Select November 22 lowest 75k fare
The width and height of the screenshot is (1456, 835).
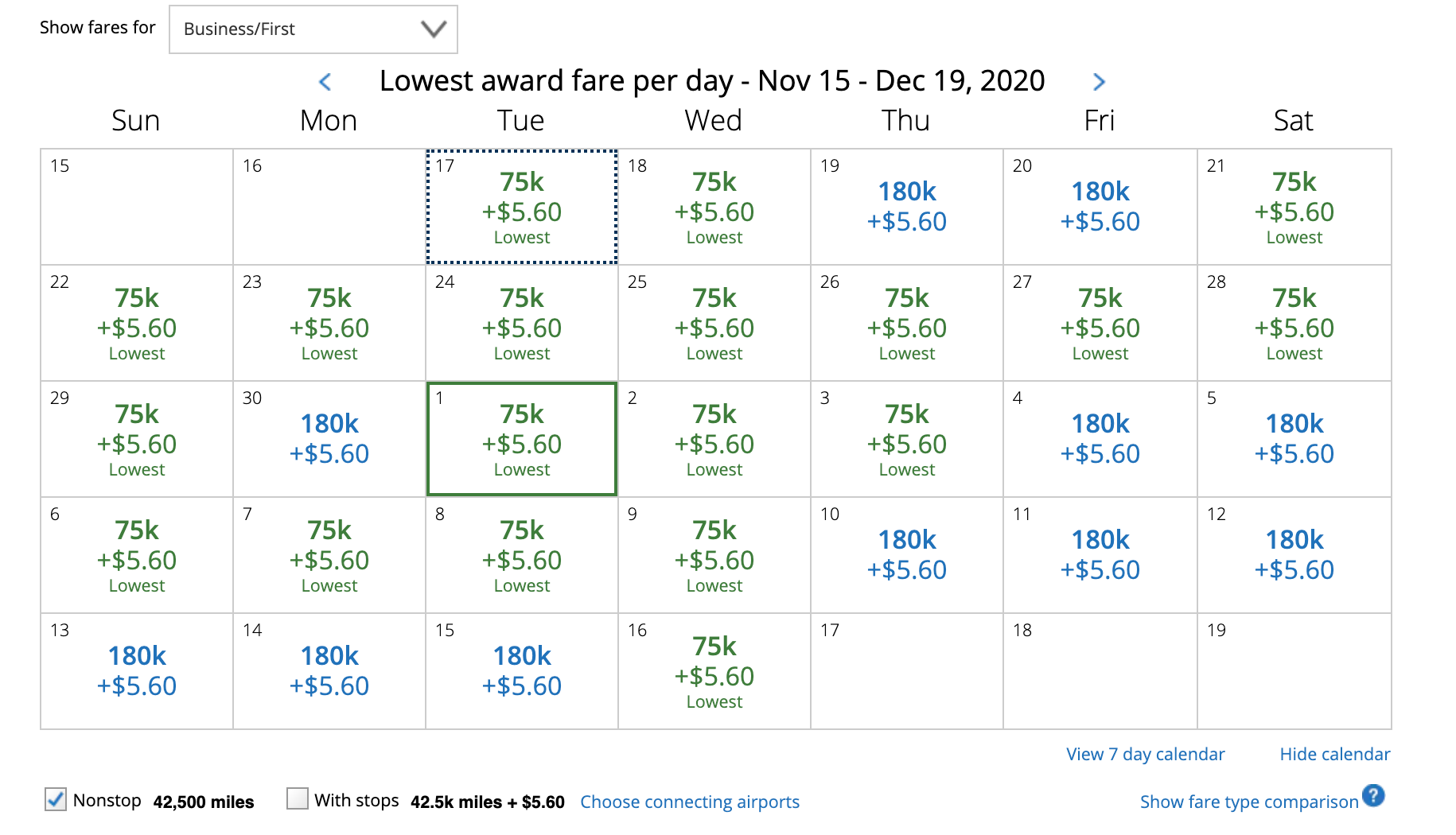(137, 323)
